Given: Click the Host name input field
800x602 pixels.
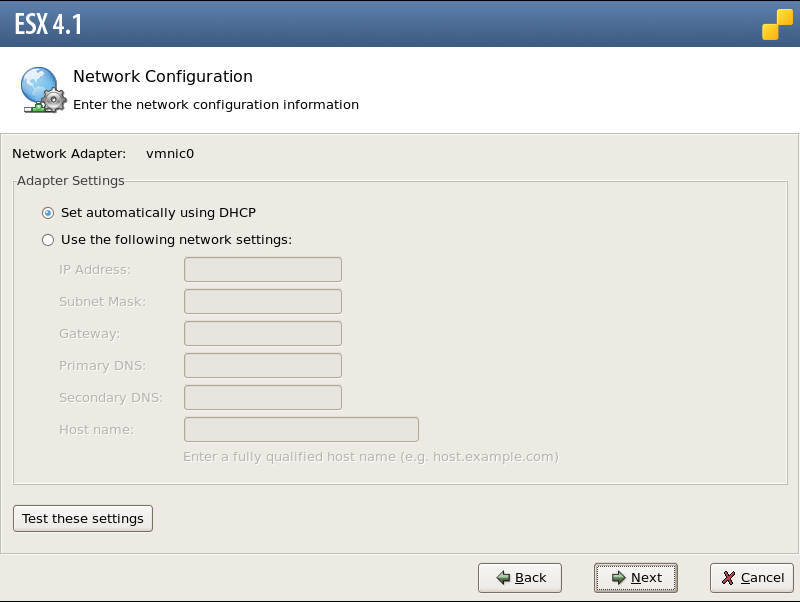Looking at the screenshot, I should pos(302,430).
